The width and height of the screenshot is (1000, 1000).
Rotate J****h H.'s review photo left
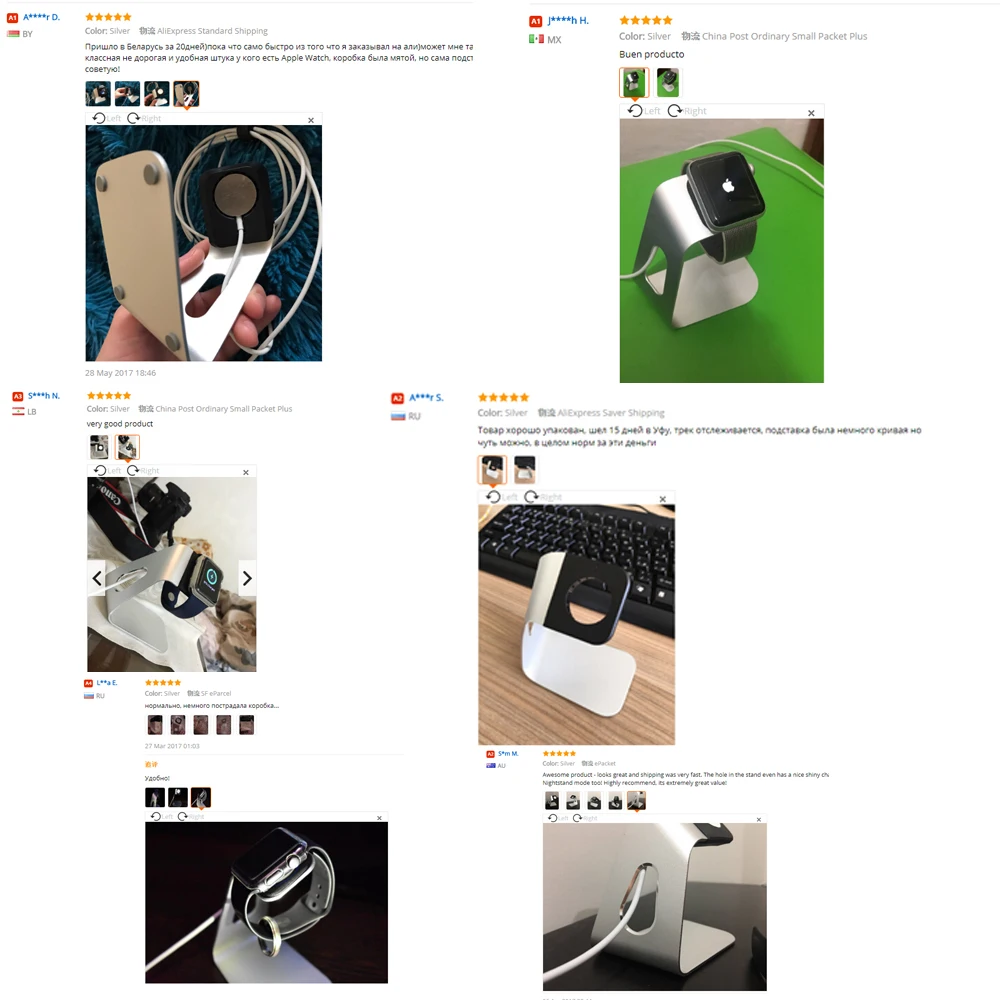click(644, 110)
